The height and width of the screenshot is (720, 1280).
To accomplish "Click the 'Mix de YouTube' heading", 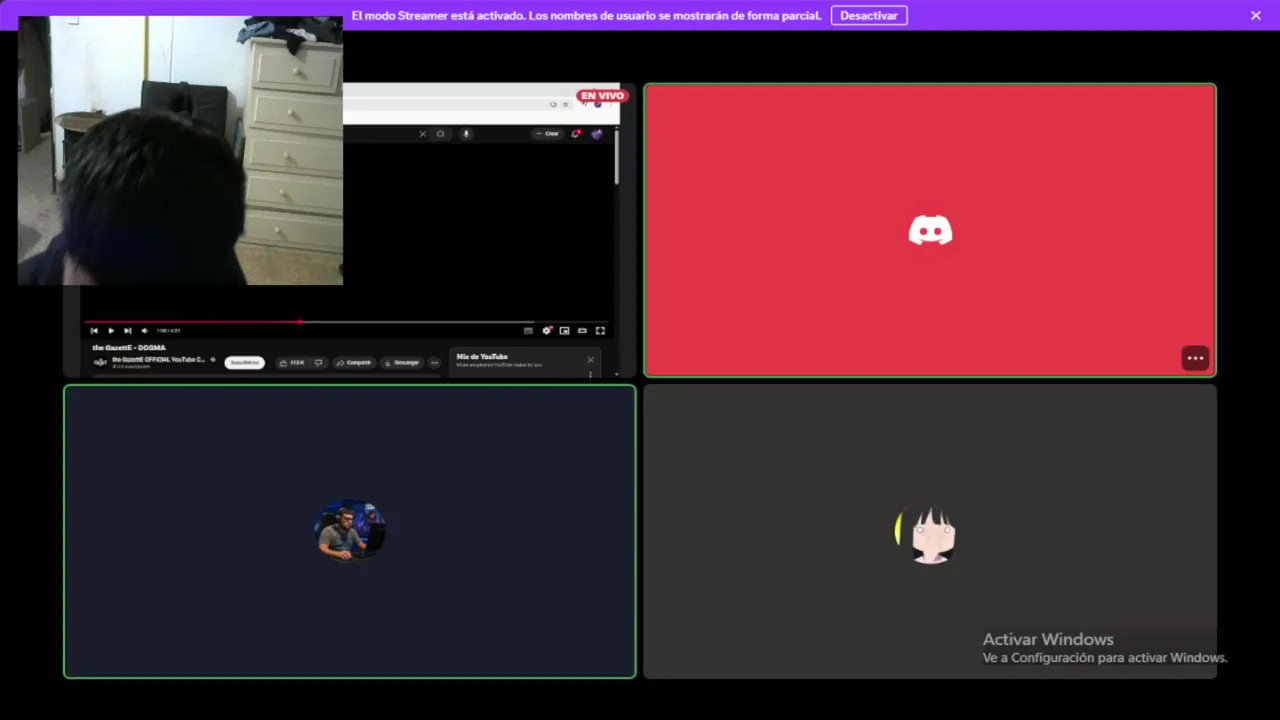I will (x=482, y=357).
